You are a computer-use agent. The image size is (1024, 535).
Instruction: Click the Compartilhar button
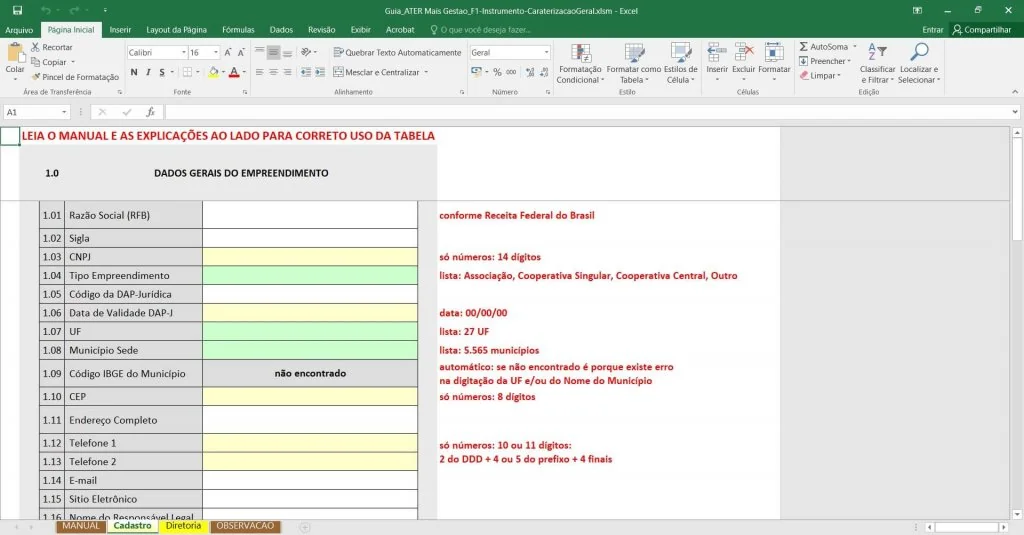[982, 30]
